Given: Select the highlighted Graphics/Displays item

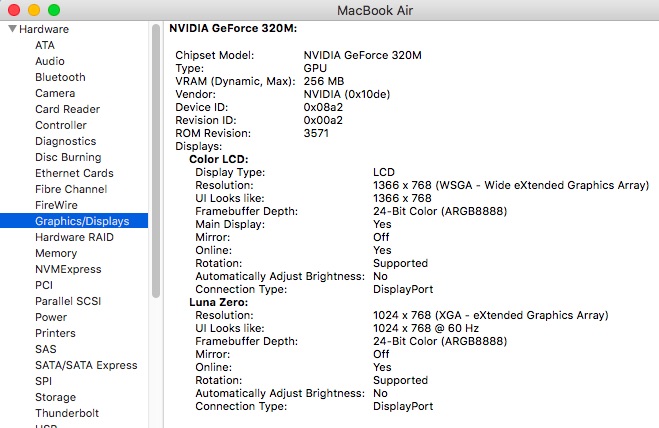Looking at the screenshot, I should (74, 221).
